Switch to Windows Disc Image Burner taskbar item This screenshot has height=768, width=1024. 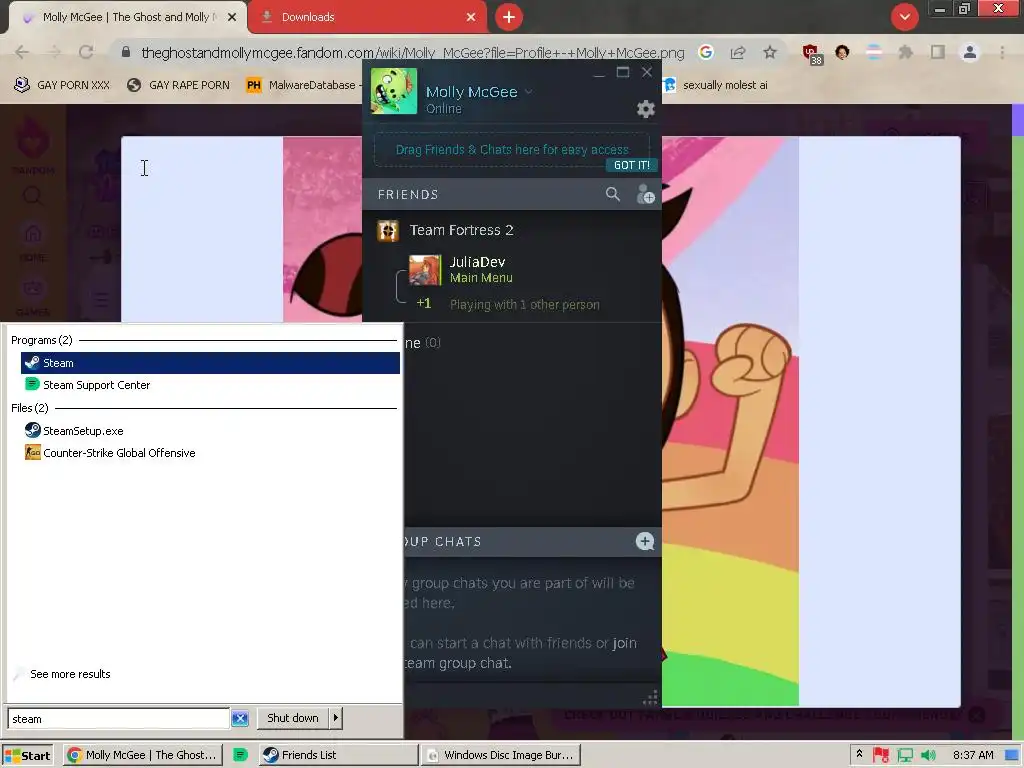[501, 755]
